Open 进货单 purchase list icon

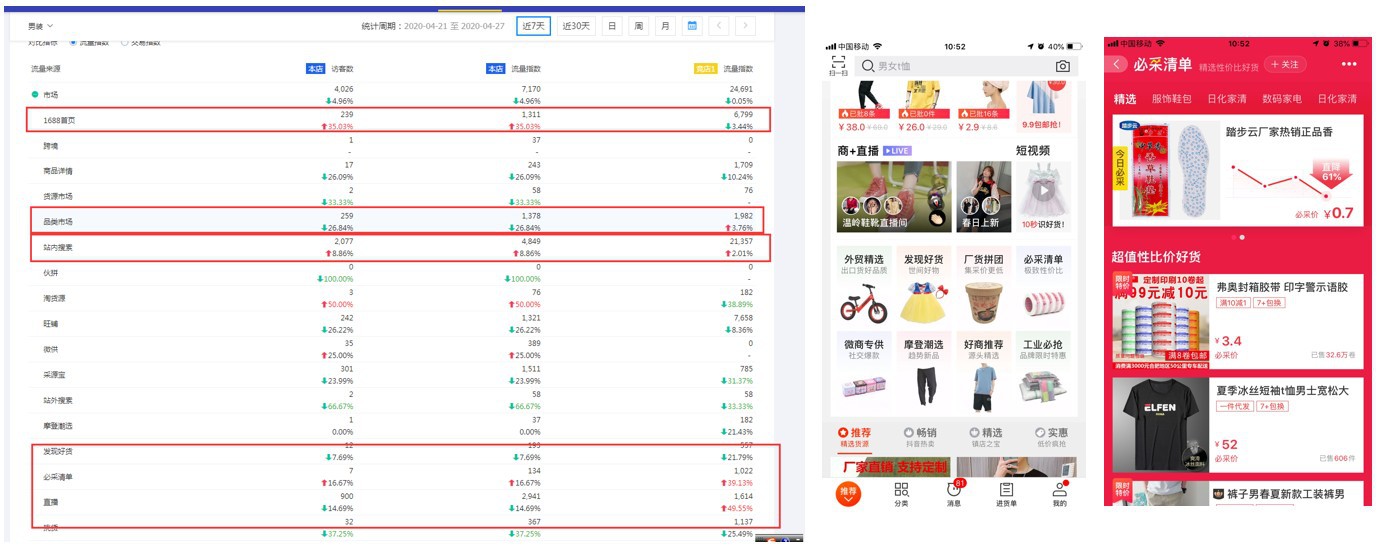tap(1006, 493)
